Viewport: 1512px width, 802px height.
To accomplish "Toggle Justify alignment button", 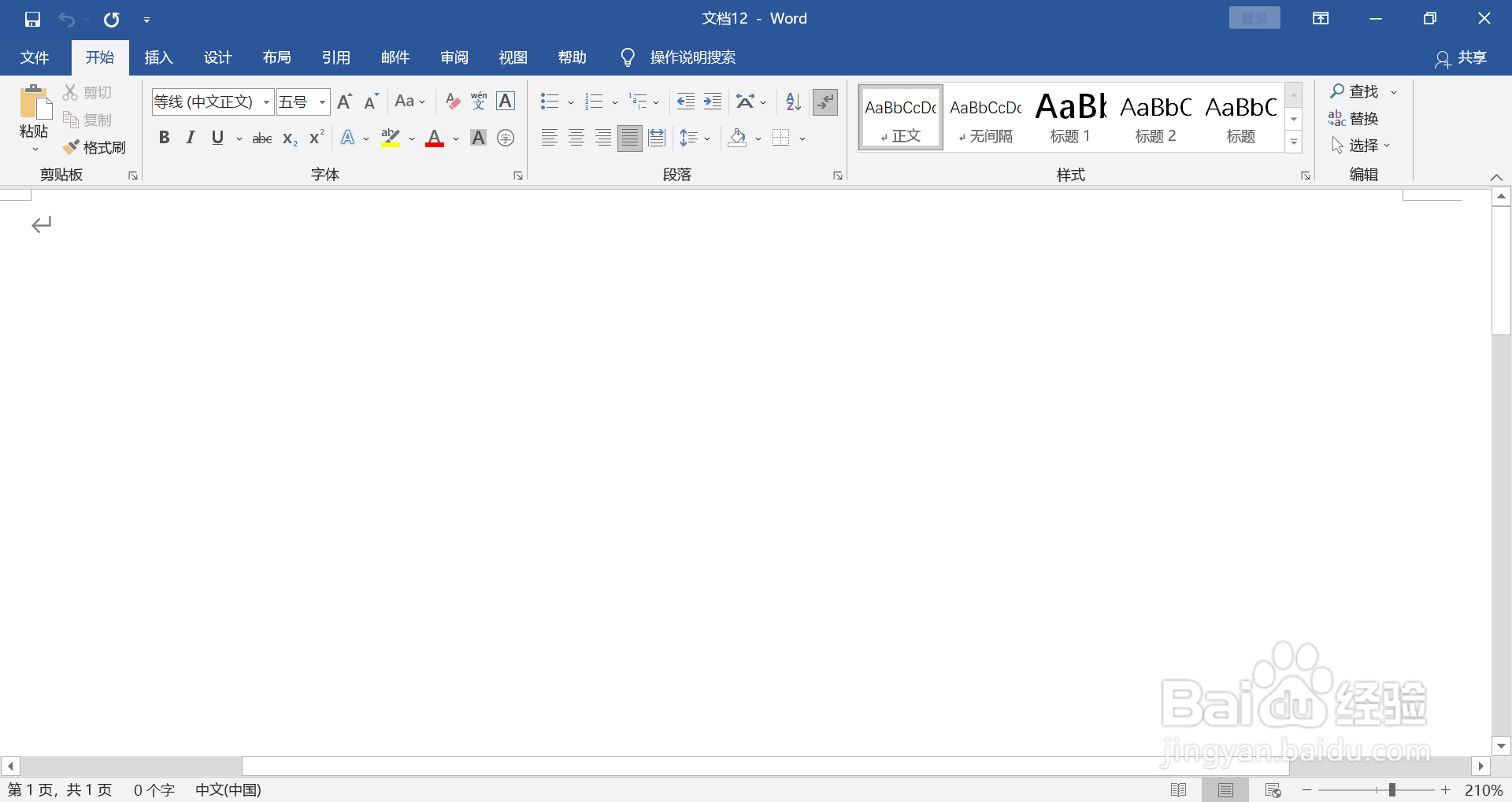I will click(630, 139).
